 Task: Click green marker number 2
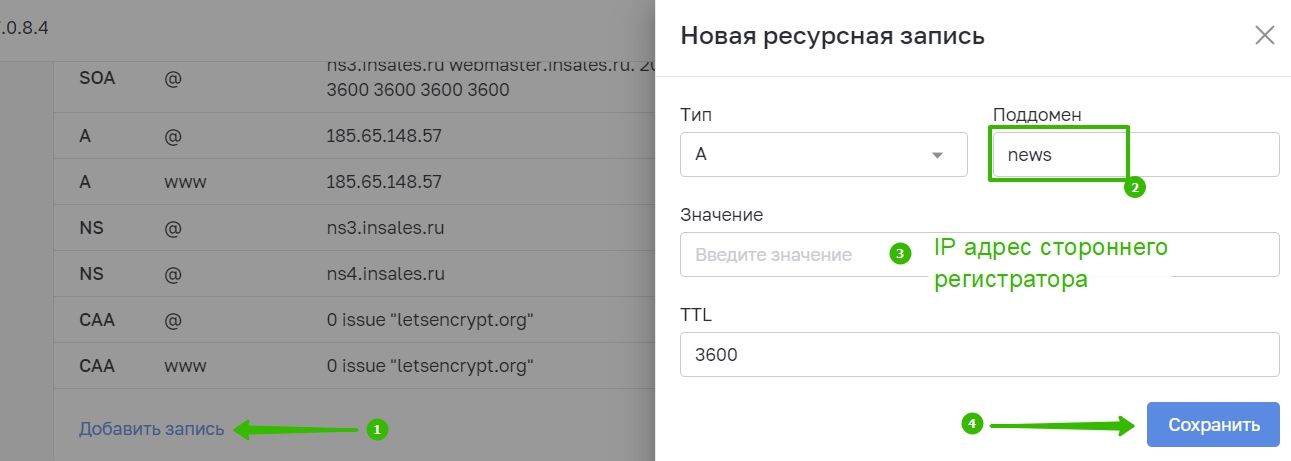(1134, 187)
